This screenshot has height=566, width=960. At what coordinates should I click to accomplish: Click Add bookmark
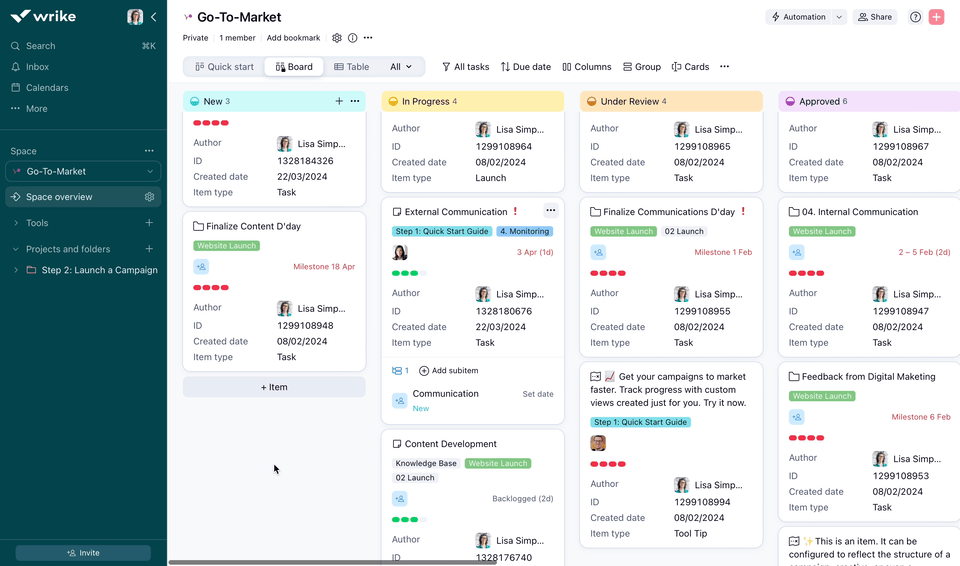(293, 38)
